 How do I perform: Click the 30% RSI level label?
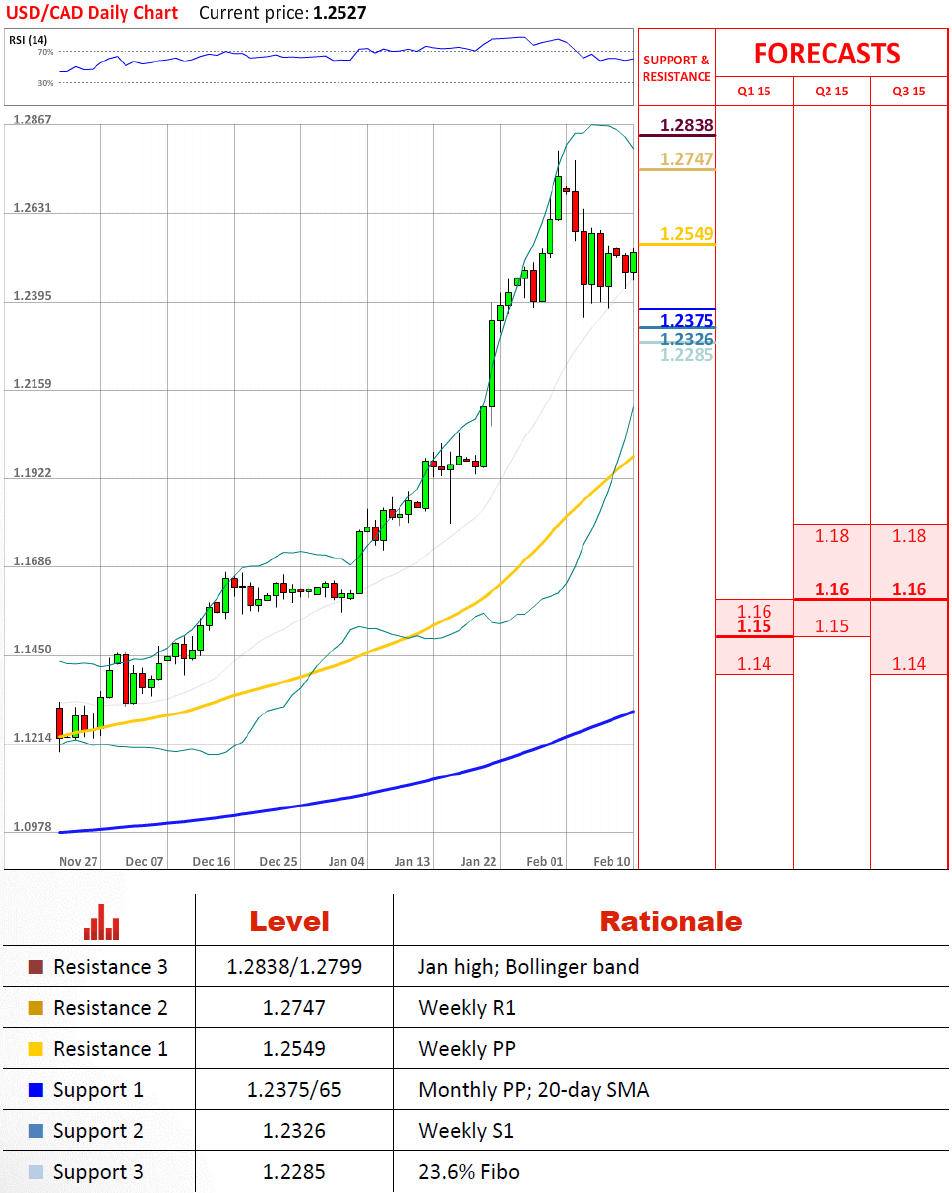46,83
